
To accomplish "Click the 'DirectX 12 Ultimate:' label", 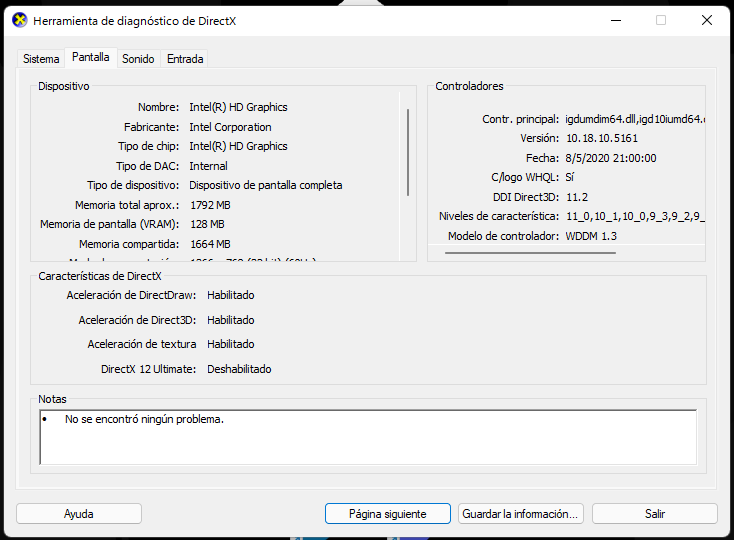I will tap(148, 369).
